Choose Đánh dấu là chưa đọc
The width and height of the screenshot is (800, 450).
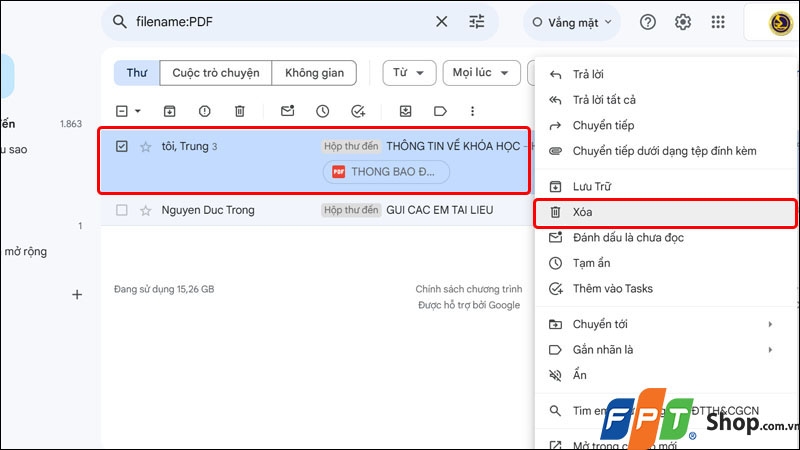click(x=665, y=238)
